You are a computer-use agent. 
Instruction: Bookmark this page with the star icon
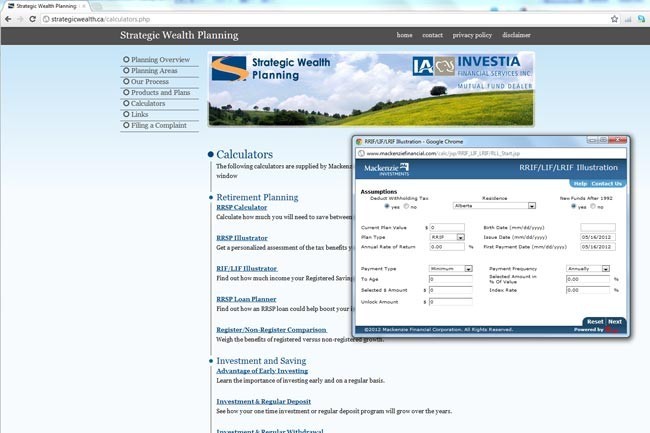click(x=614, y=19)
